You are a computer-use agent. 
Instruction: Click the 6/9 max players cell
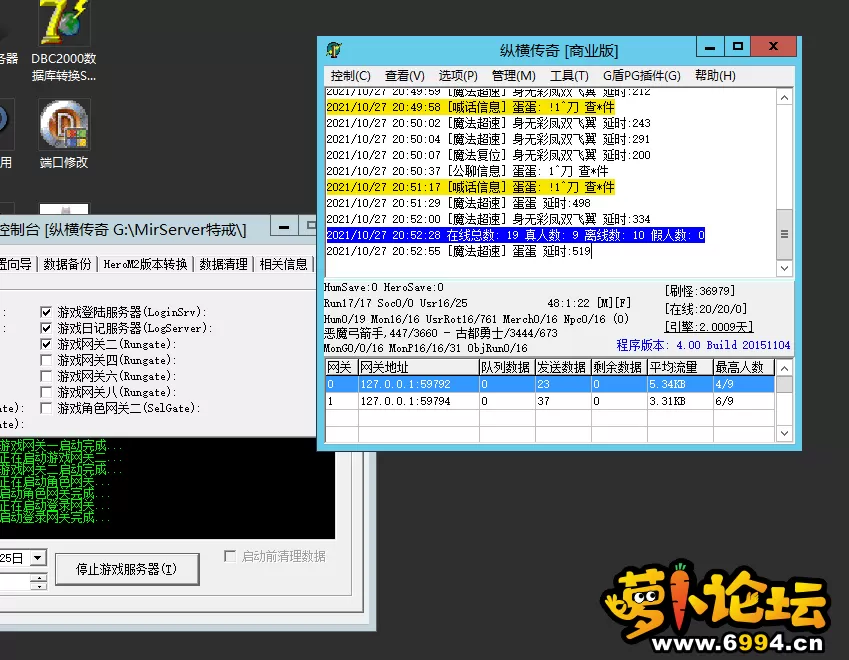743,401
